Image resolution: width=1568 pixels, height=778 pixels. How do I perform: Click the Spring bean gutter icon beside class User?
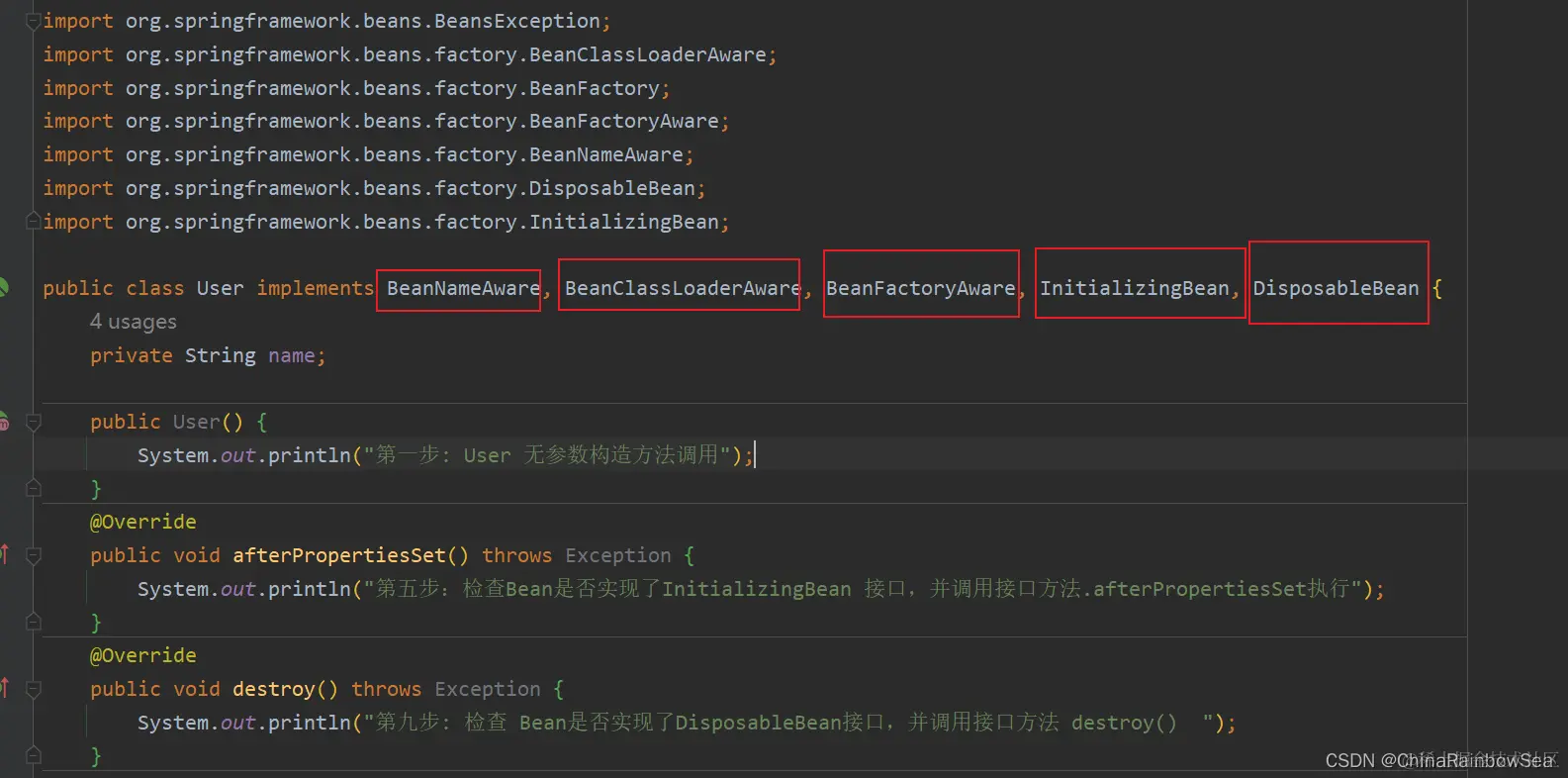(x=3, y=288)
